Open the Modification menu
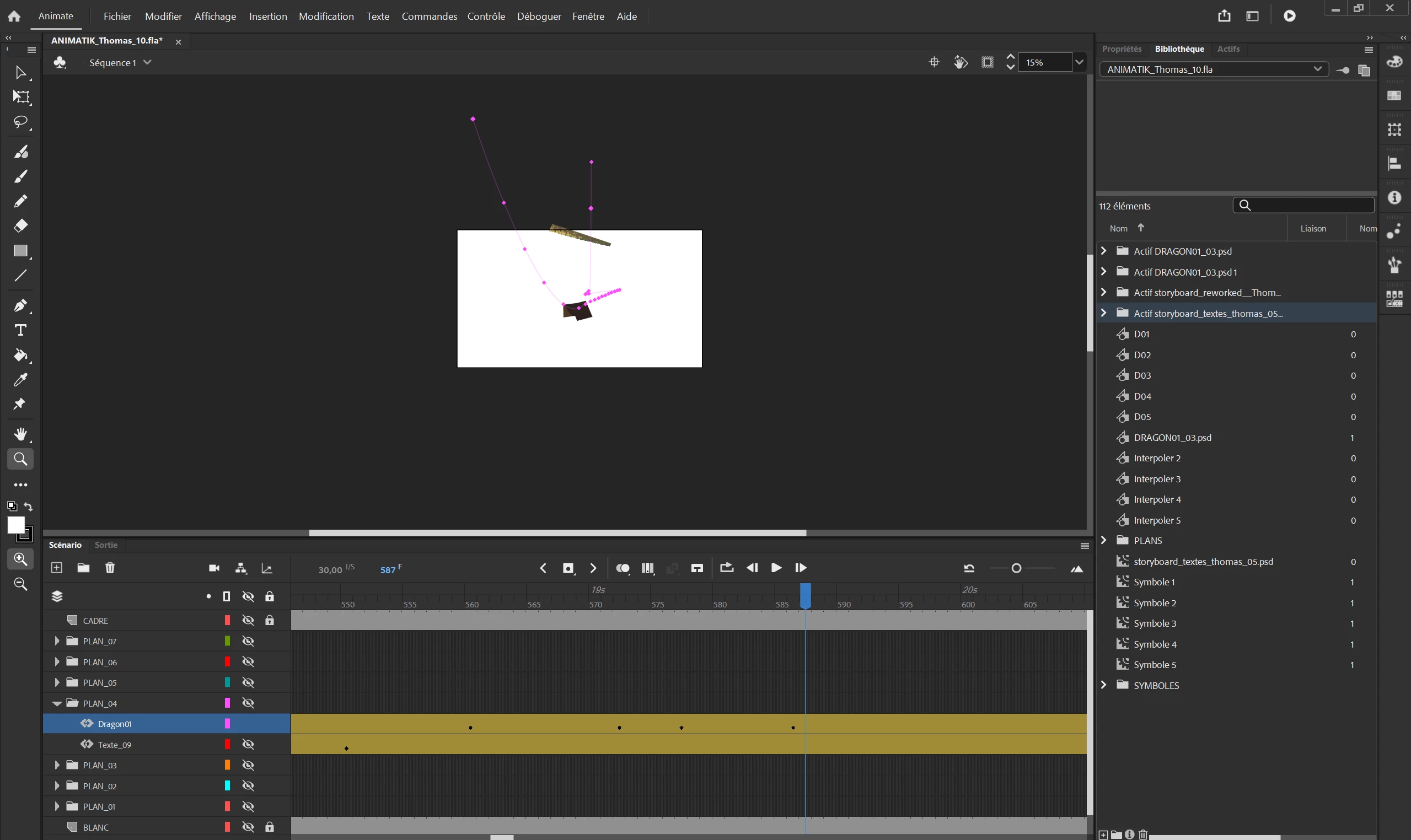Screen dimensions: 1411x840 click(326, 17)
